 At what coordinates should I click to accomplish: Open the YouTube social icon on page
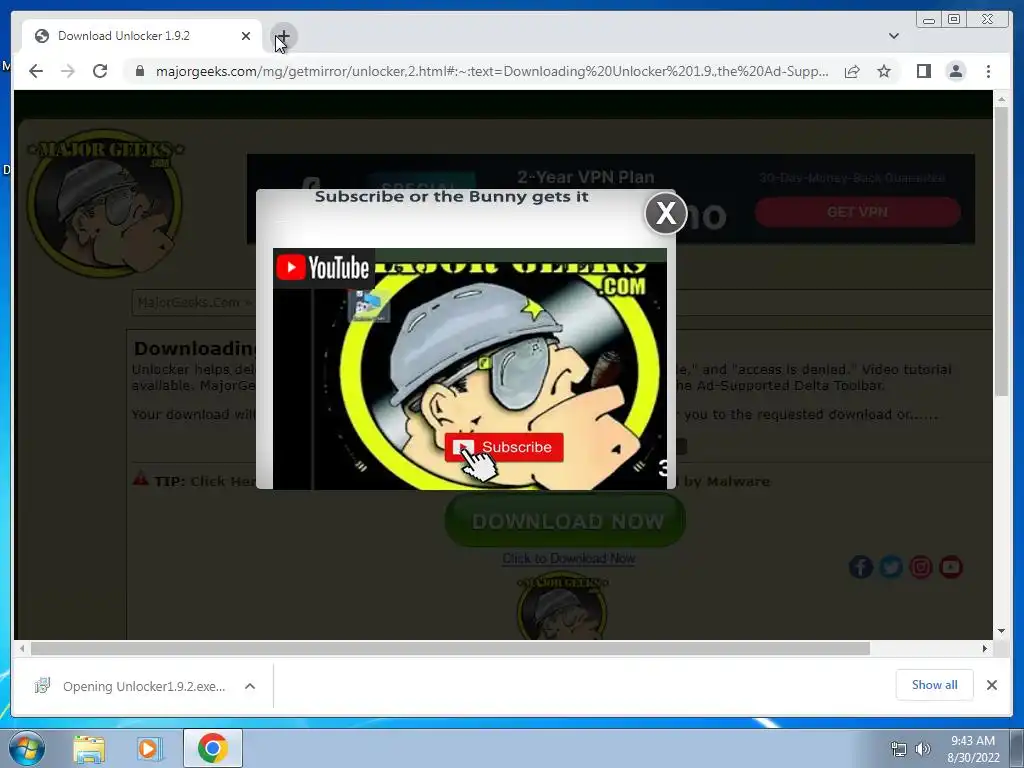click(951, 567)
